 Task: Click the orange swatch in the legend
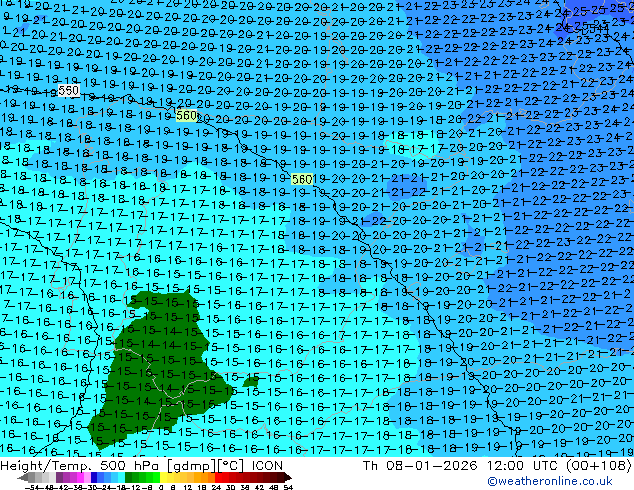(x=205, y=477)
